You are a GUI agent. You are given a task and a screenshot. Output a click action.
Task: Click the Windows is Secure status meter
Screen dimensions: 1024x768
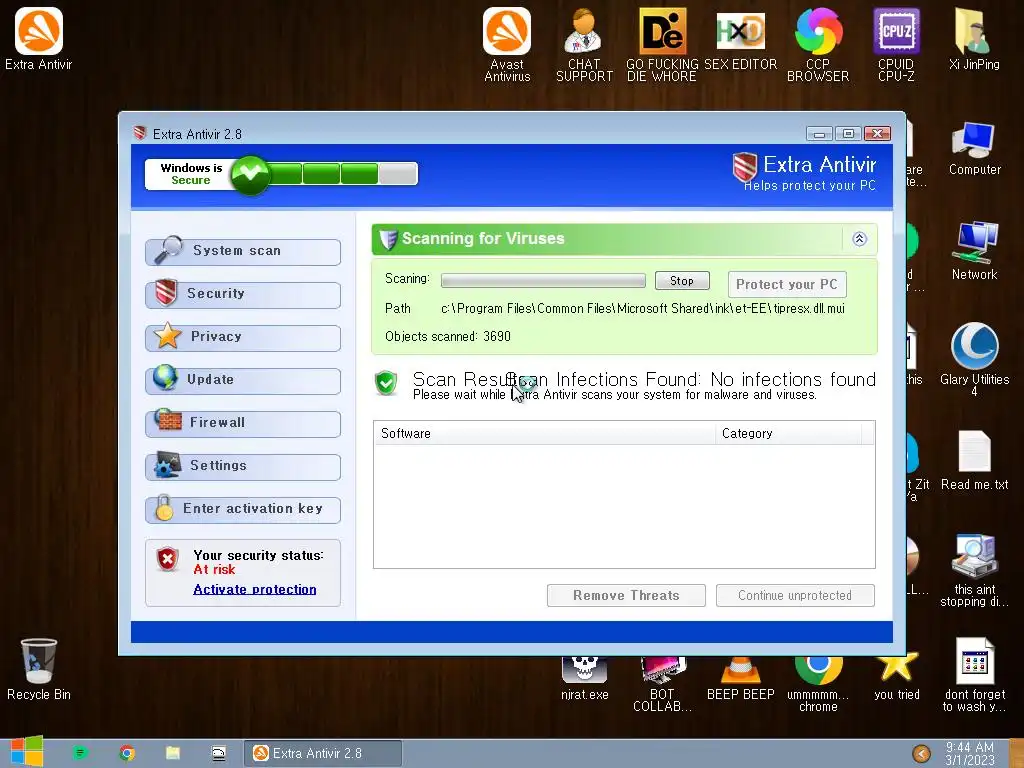[281, 174]
